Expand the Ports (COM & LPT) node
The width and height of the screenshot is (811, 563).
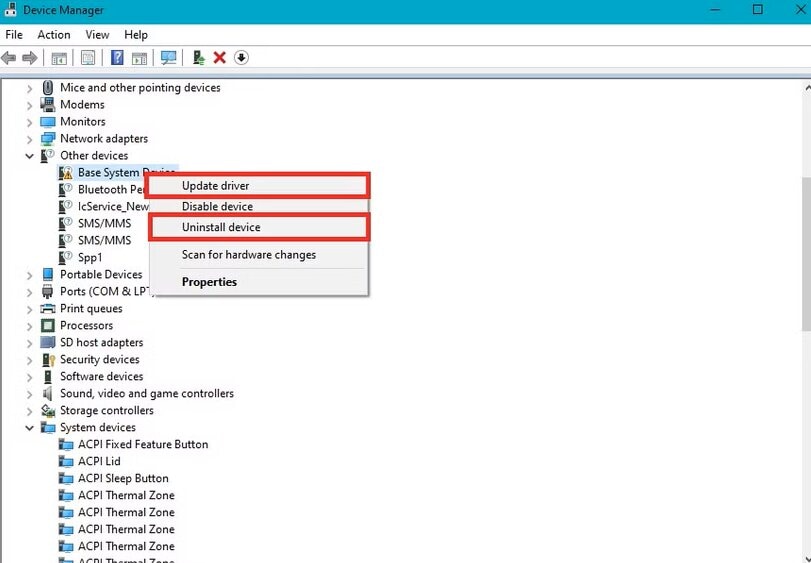click(x=29, y=292)
